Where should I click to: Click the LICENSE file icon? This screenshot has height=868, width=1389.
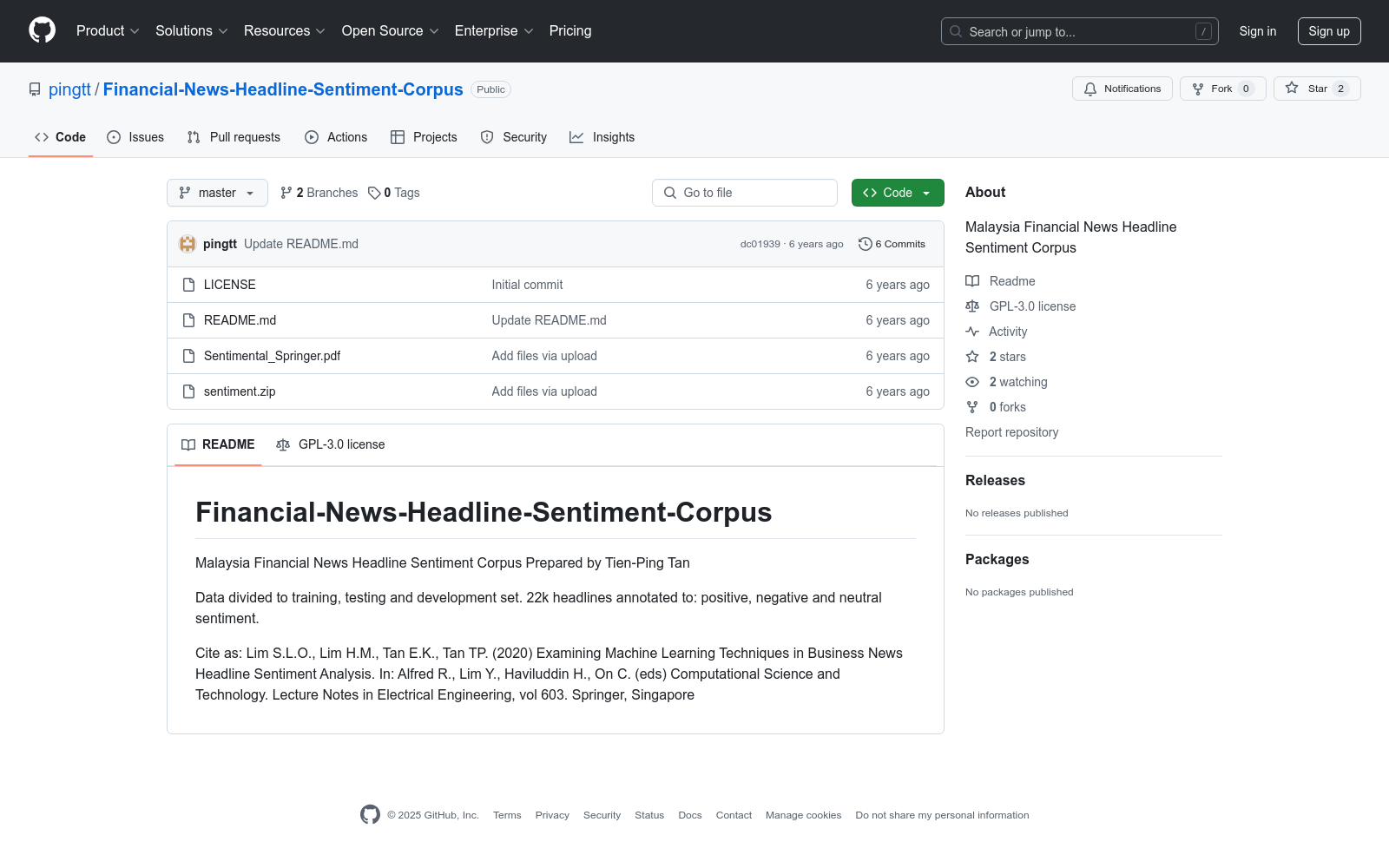tap(188, 285)
